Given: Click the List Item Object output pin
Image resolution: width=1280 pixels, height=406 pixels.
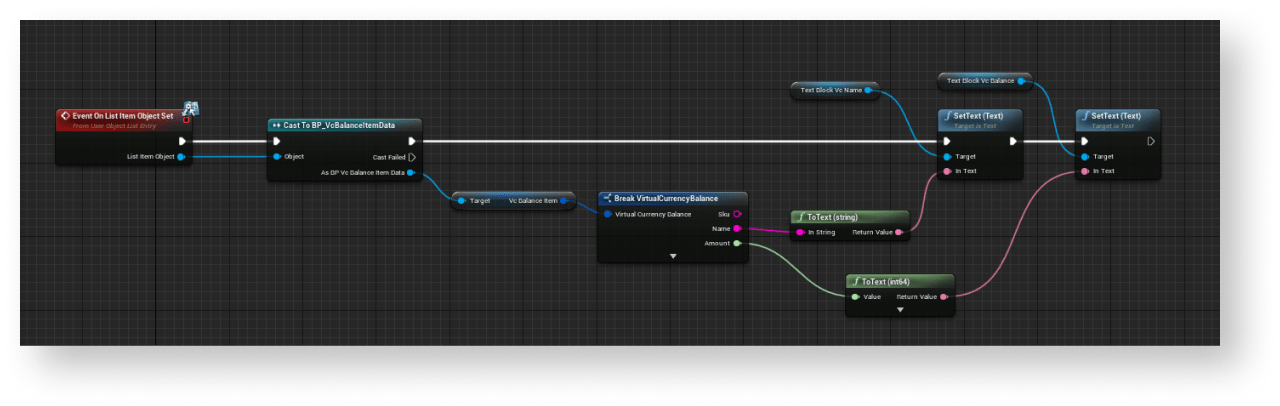Looking at the screenshot, I should [181, 156].
